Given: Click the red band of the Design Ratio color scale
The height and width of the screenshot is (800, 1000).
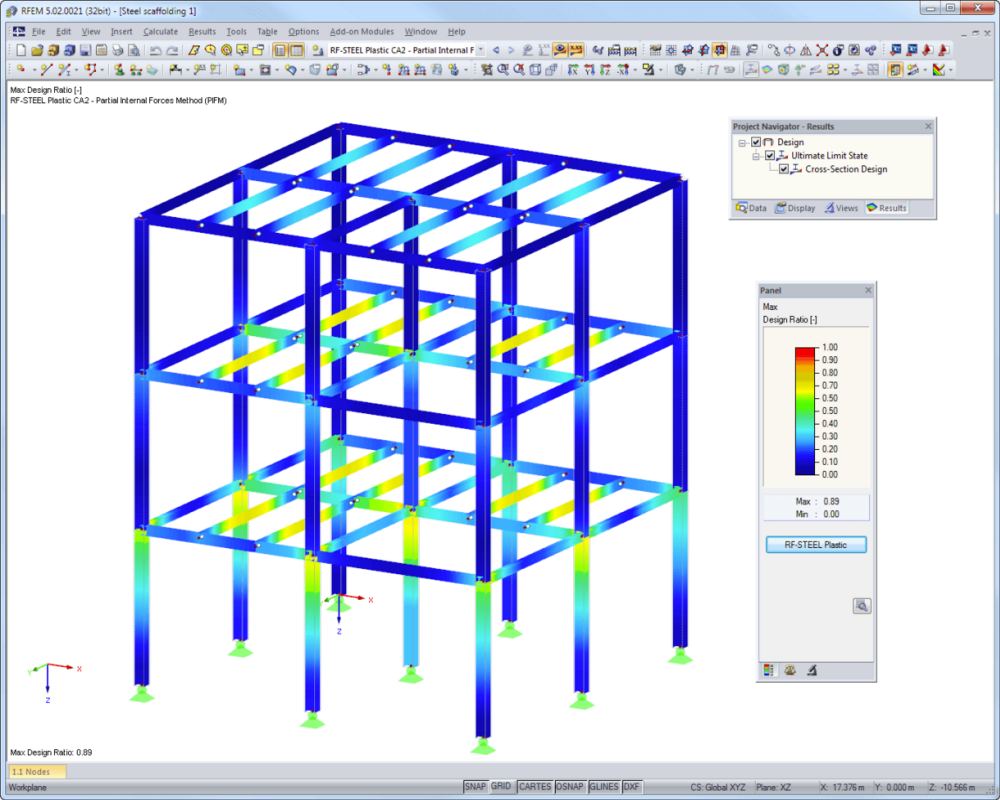Looking at the screenshot, I should click(x=806, y=353).
